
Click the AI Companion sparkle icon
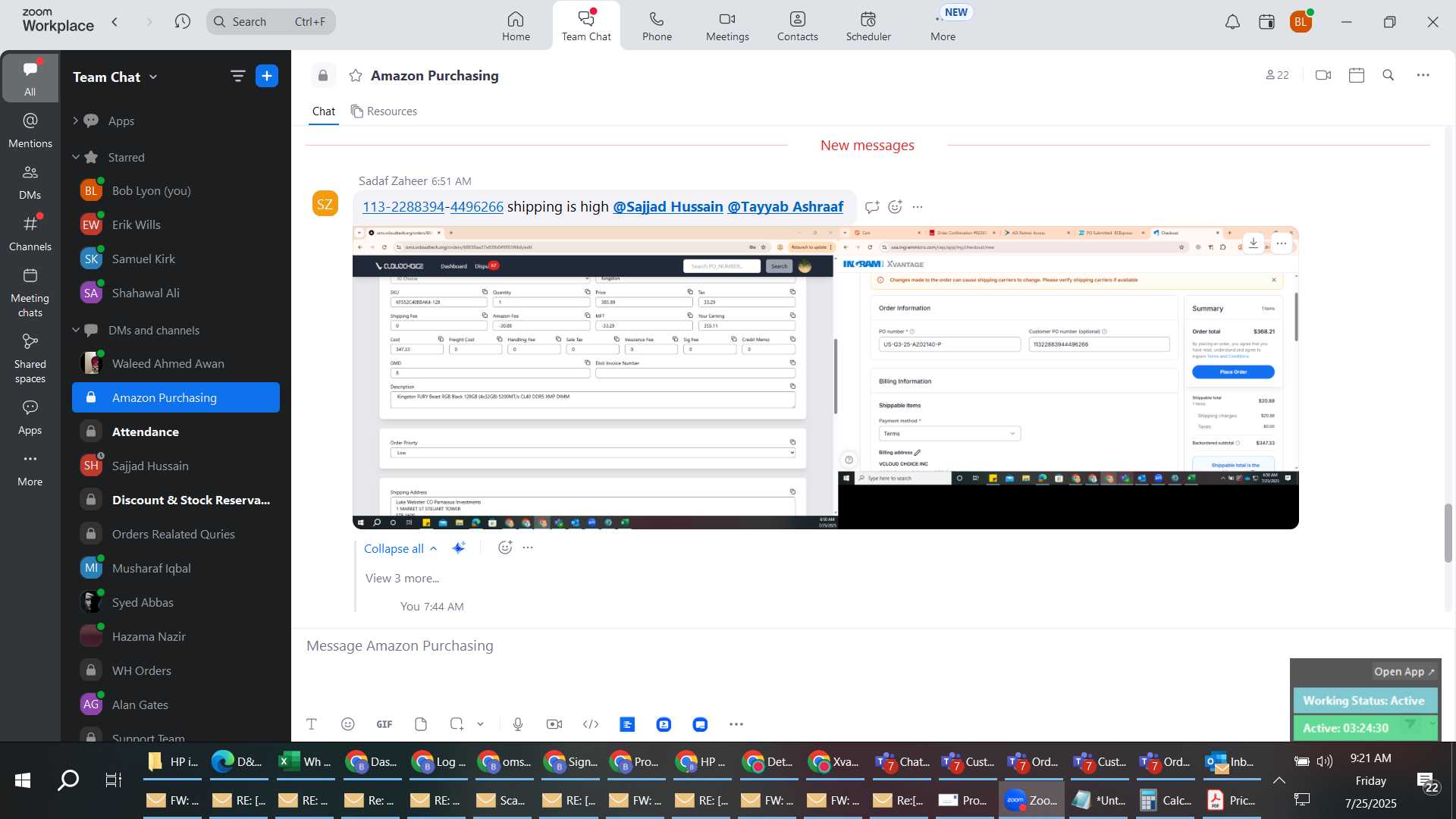click(459, 548)
